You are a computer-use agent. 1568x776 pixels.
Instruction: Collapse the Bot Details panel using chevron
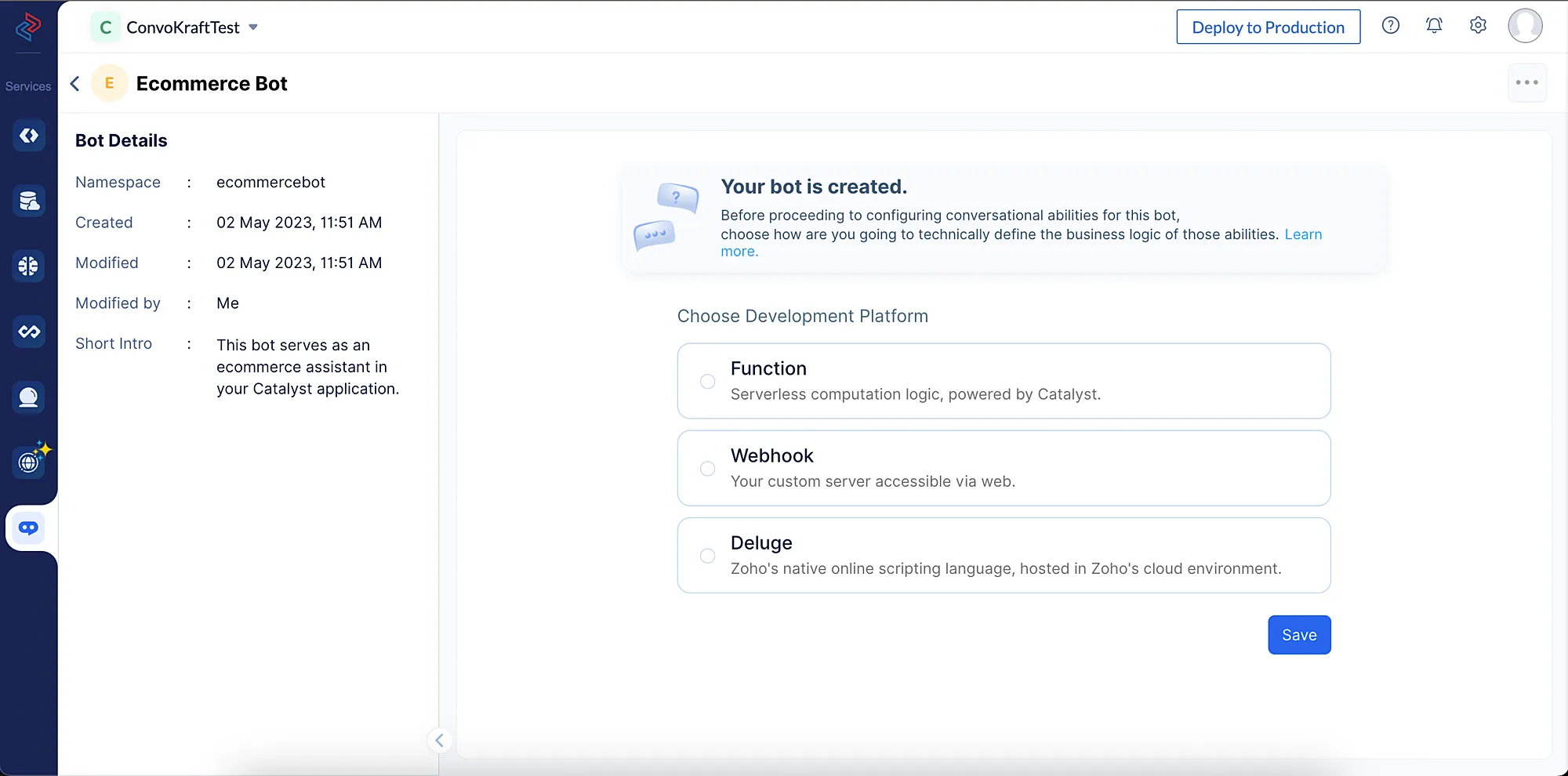coord(439,740)
